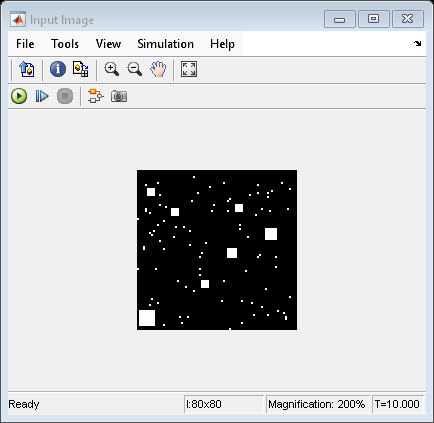
Task: Open the Simulation menu
Action: click(166, 44)
